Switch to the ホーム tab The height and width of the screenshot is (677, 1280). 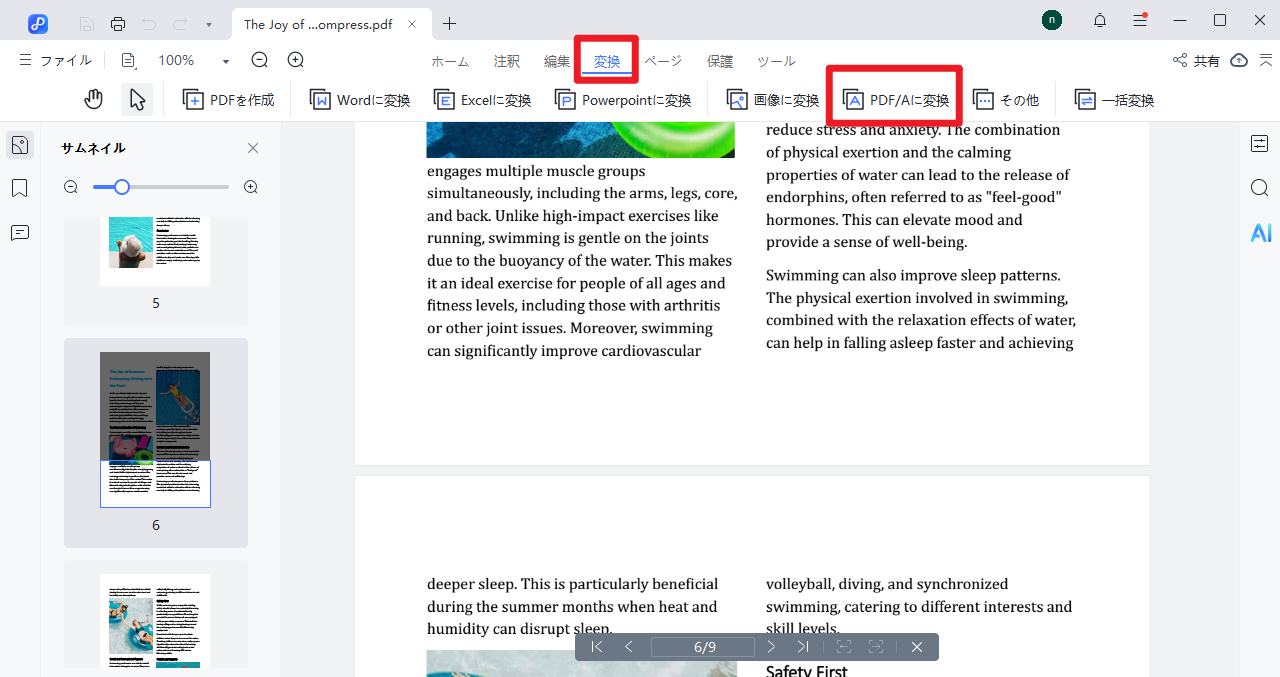(x=450, y=61)
